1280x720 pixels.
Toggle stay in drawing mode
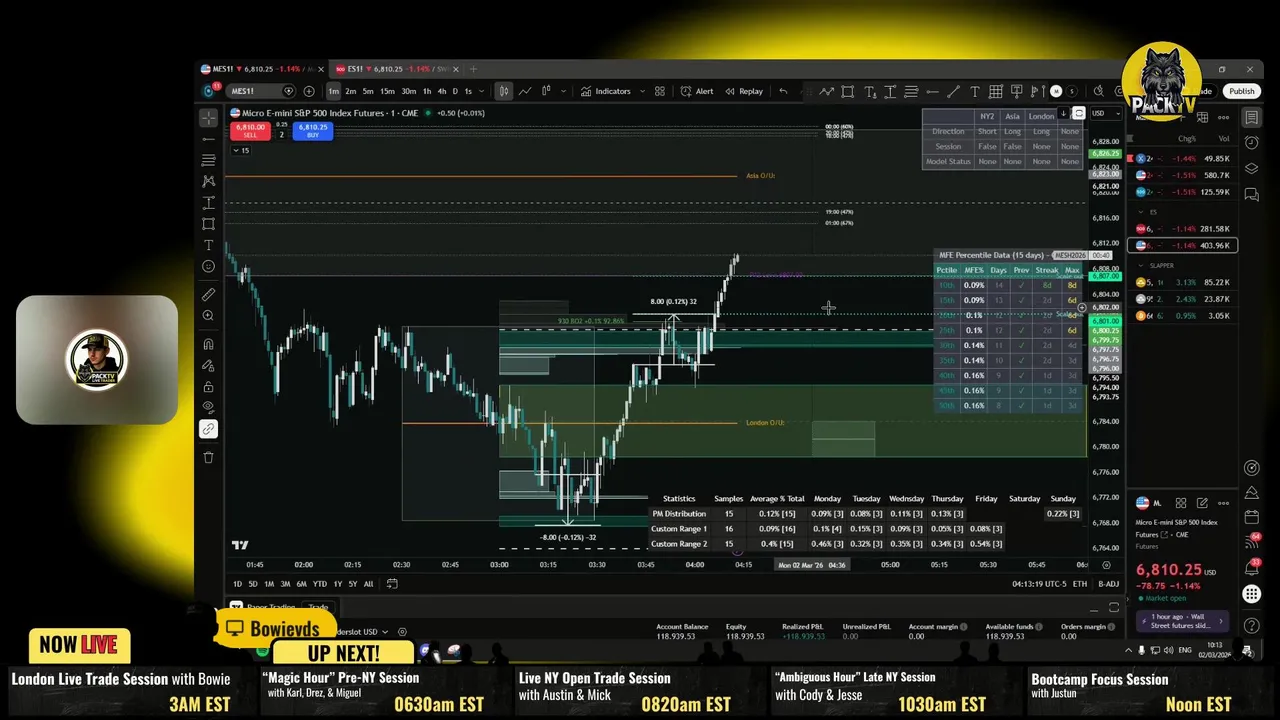point(208,366)
